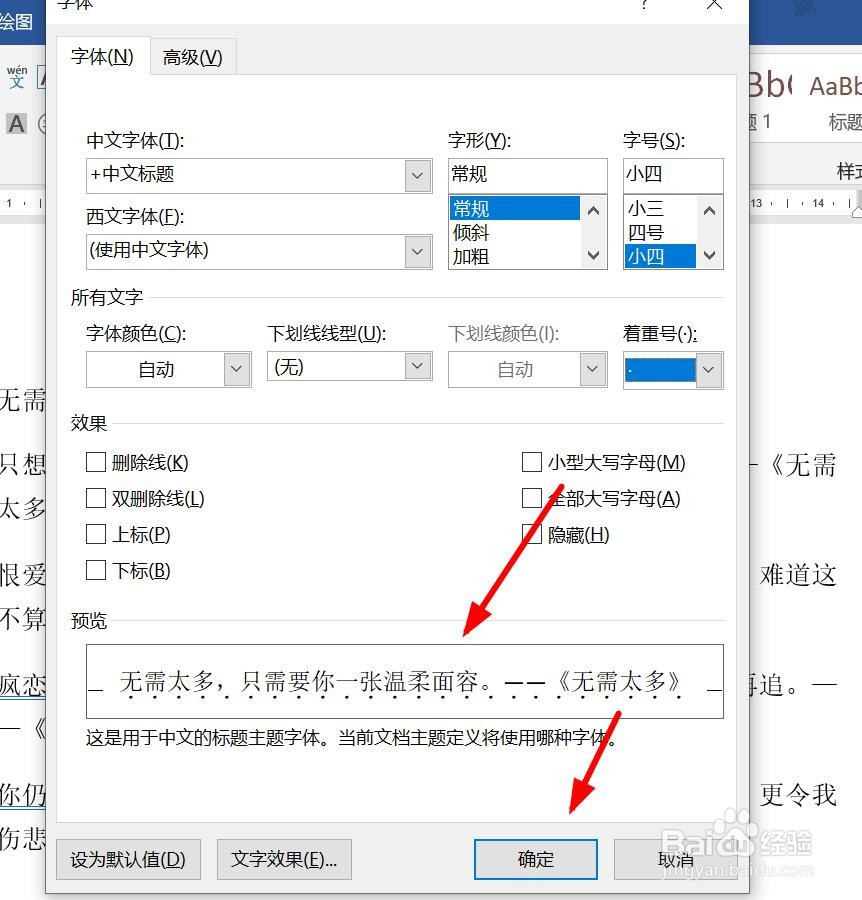Click the 确定 OK button

tap(535, 859)
